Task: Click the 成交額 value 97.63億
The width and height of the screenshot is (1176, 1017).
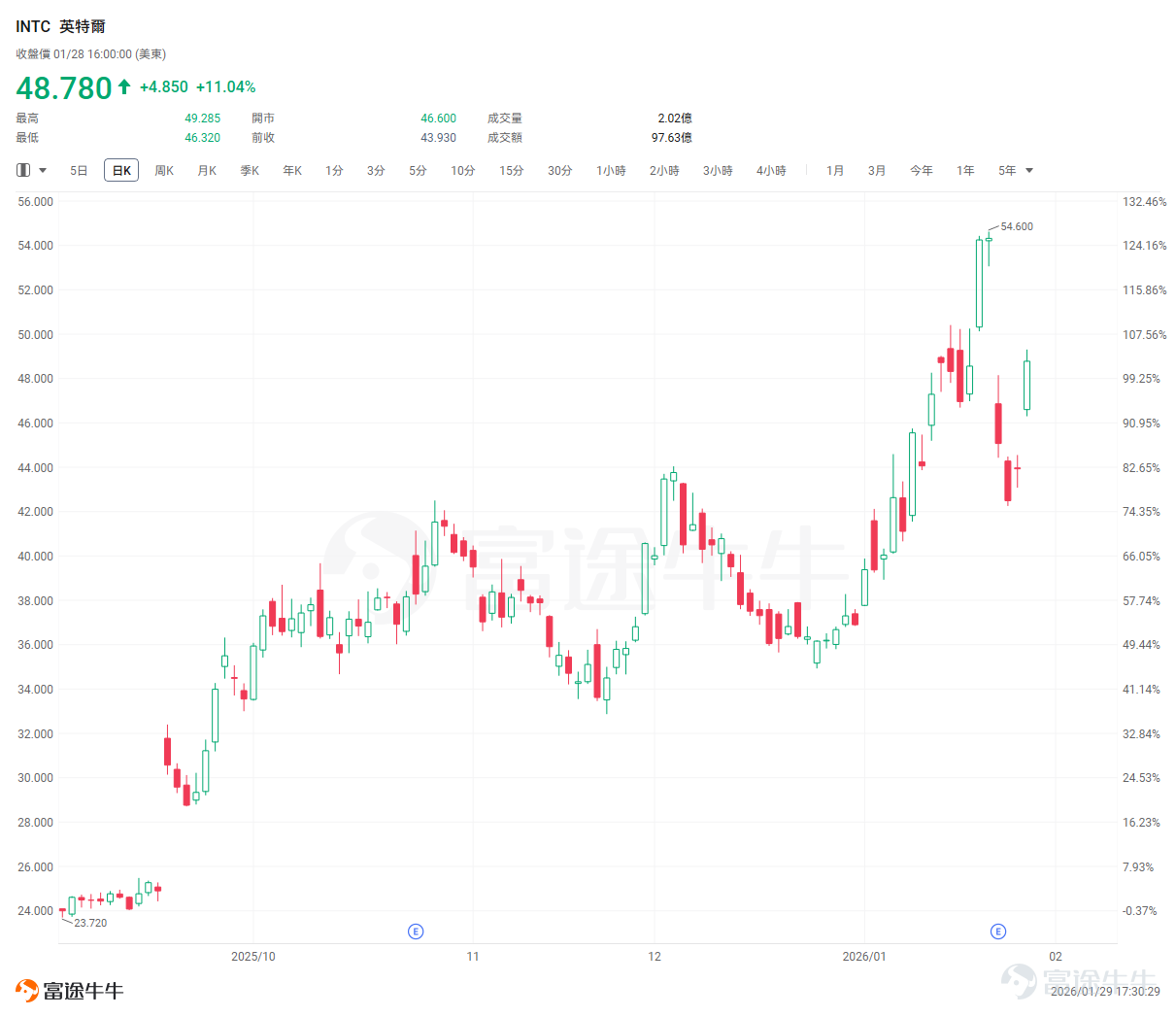Action: (672, 138)
